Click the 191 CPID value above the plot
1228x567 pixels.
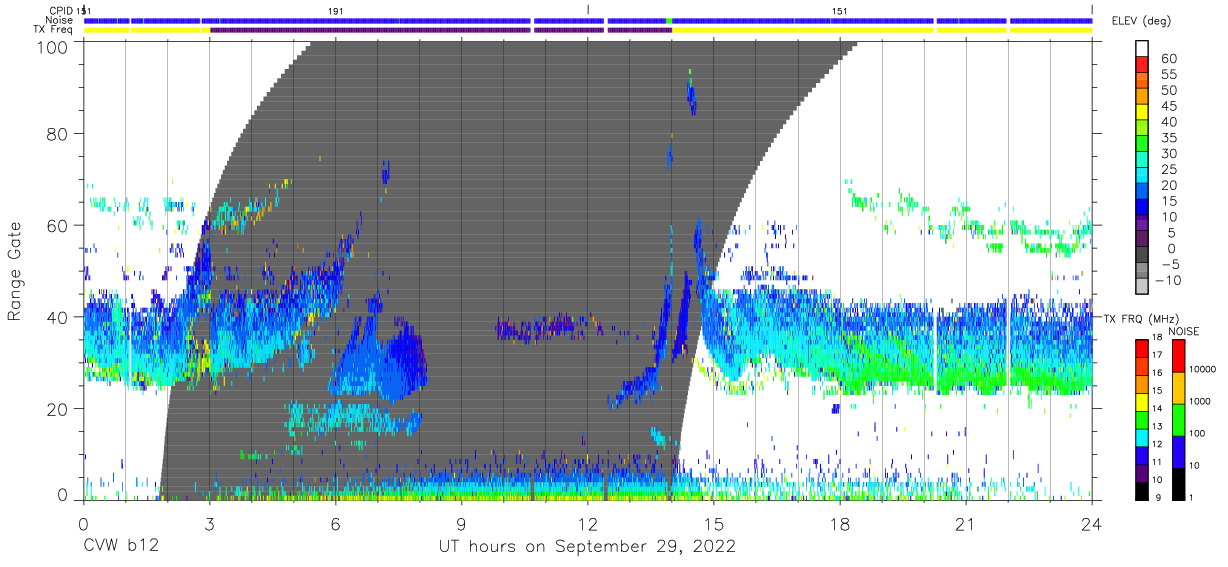click(x=336, y=10)
